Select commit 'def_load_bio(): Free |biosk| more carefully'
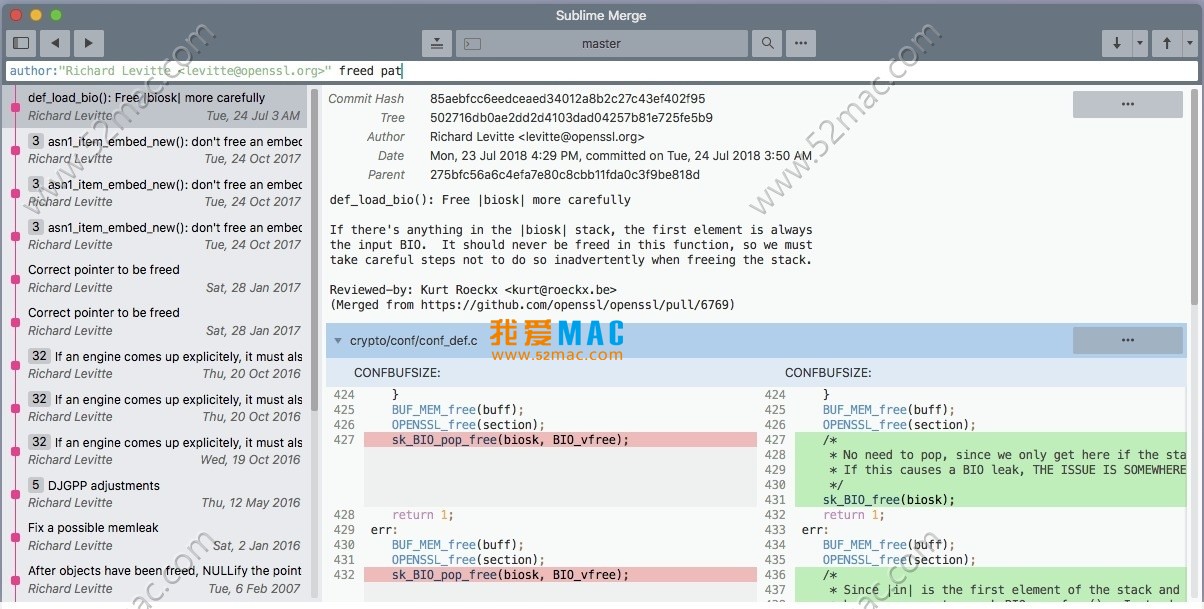The image size is (1204, 609). (154, 106)
